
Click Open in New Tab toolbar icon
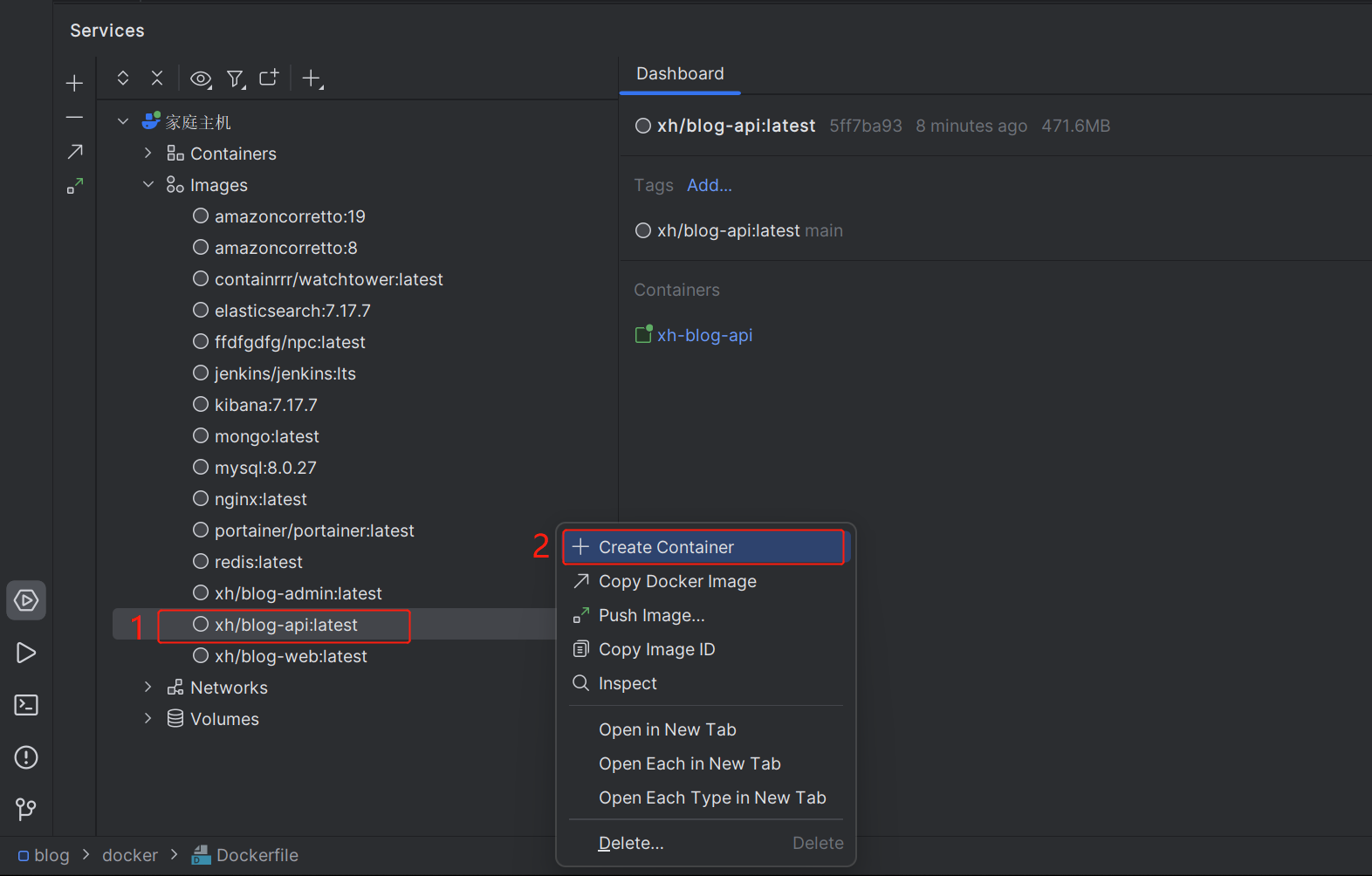[269, 79]
